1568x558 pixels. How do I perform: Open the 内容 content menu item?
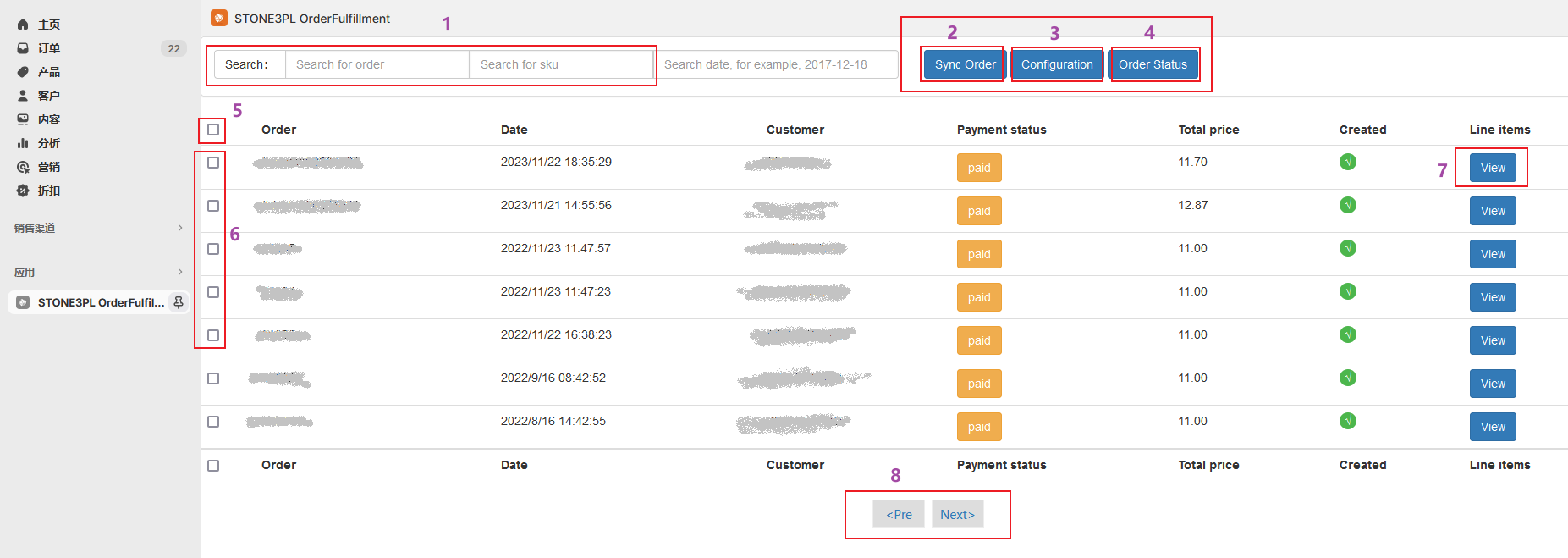tap(48, 119)
